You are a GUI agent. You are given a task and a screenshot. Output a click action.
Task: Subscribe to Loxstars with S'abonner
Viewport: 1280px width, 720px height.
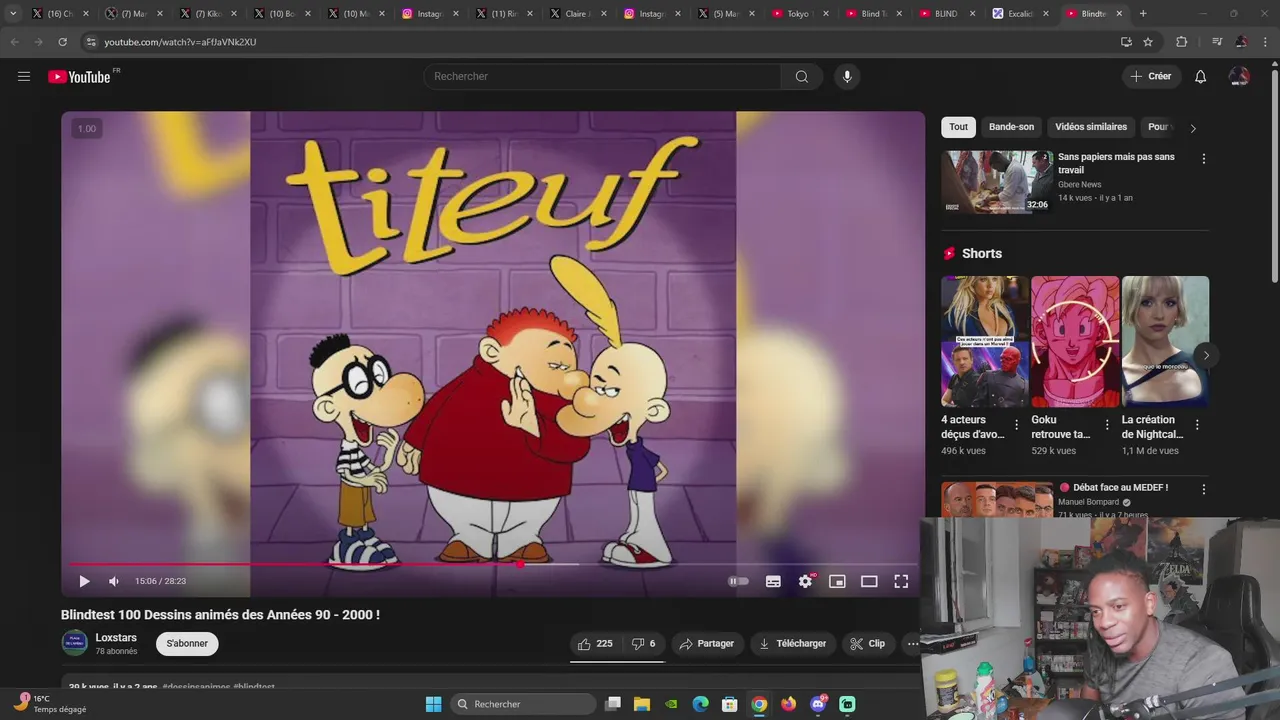click(187, 644)
